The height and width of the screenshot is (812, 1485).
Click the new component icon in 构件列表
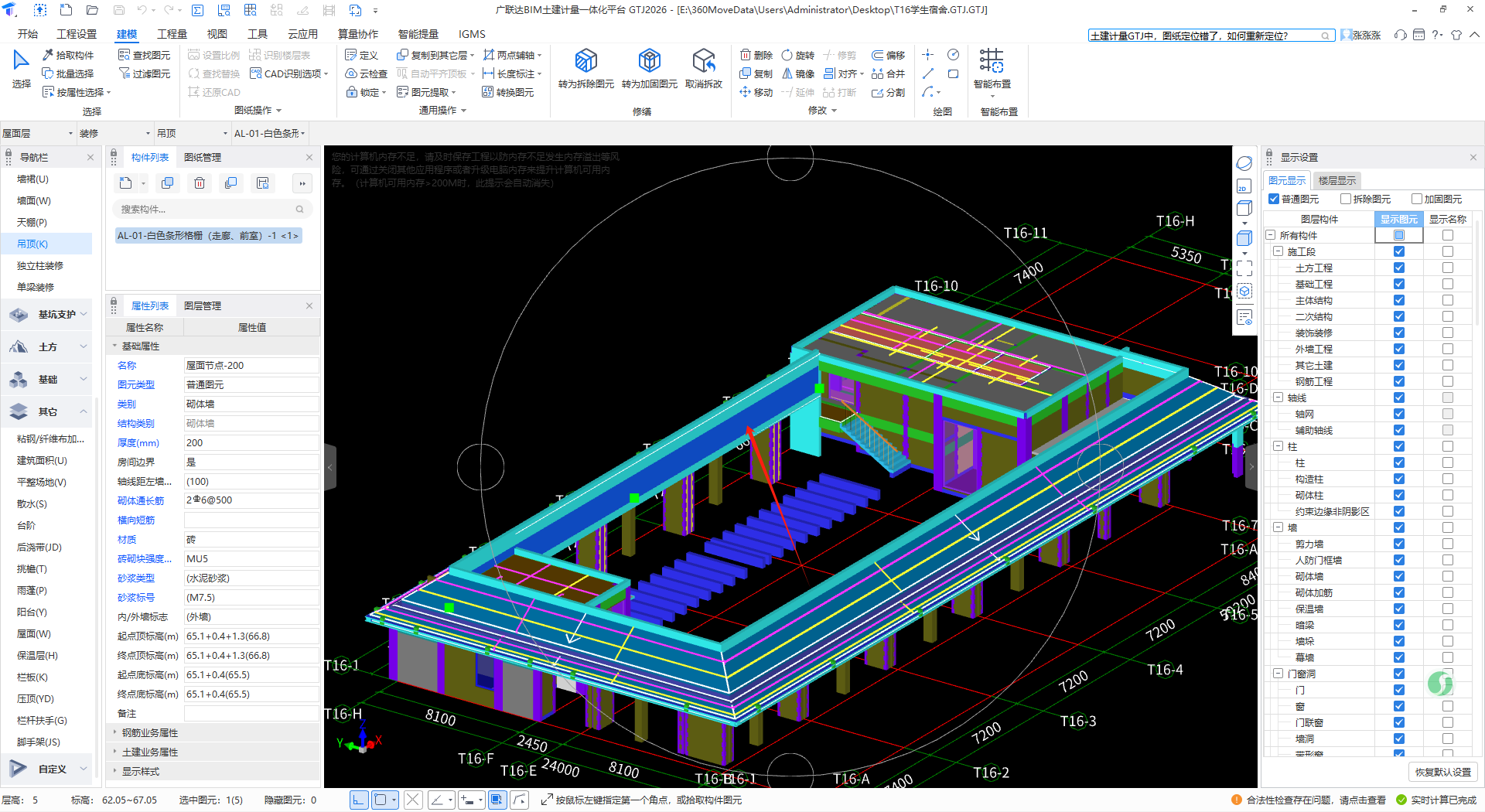tap(126, 183)
